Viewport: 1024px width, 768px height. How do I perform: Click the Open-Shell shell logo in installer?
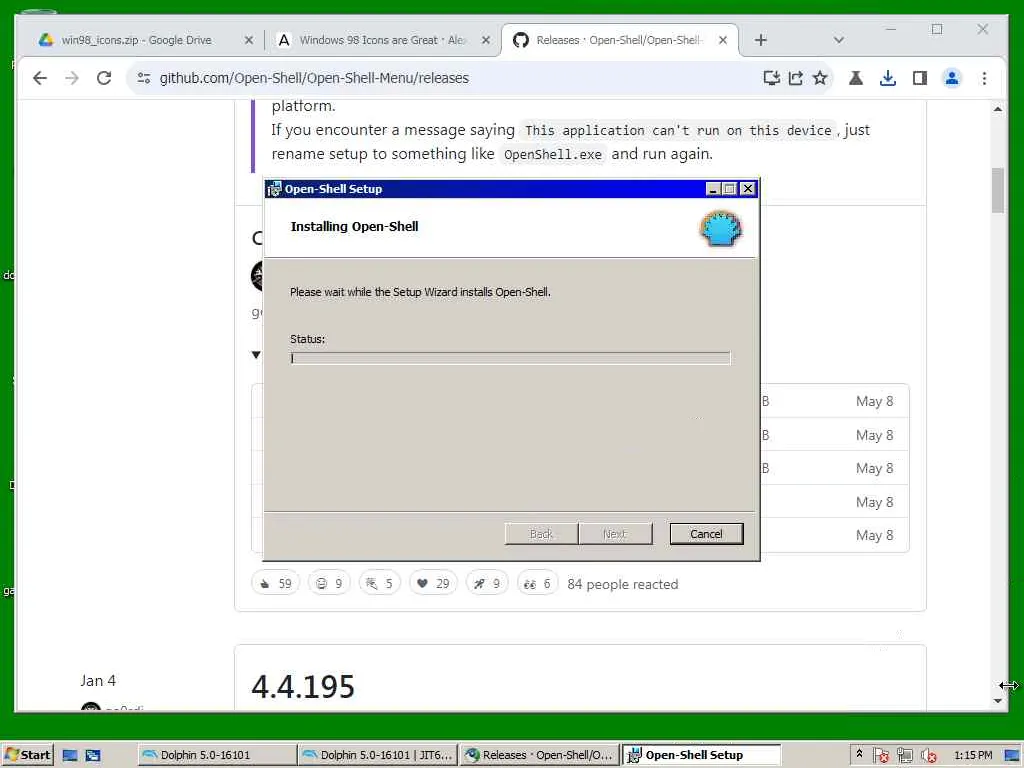721,228
